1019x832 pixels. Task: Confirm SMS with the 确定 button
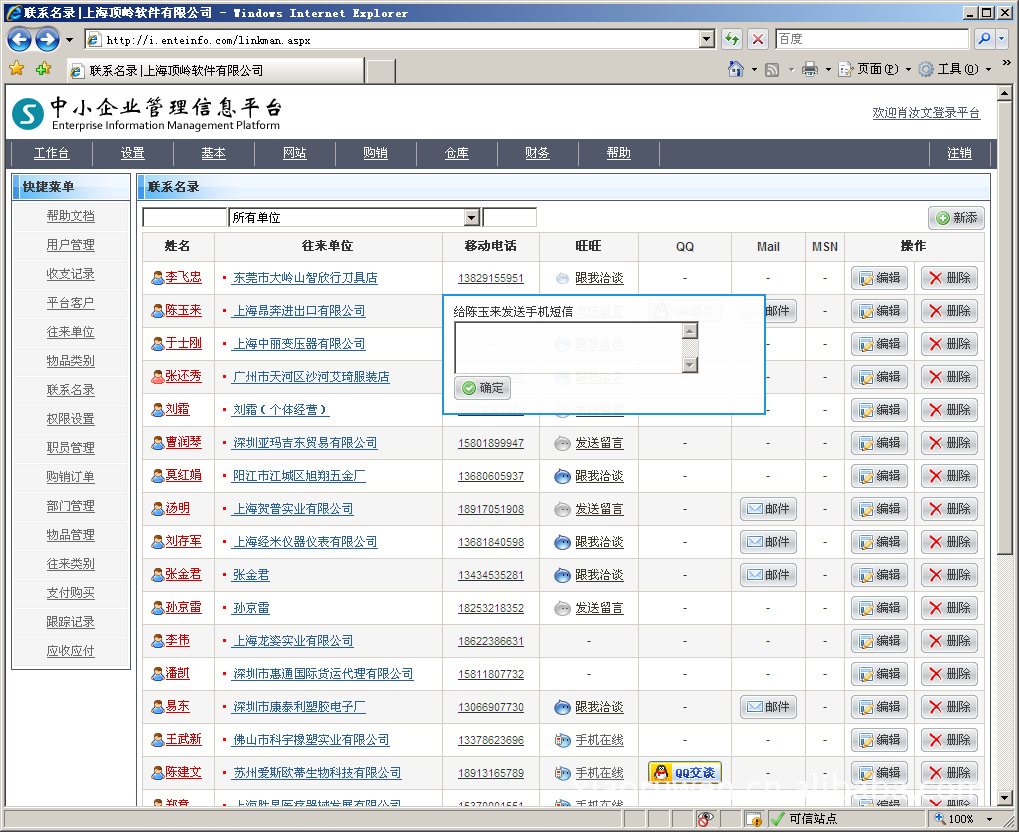[483, 388]
